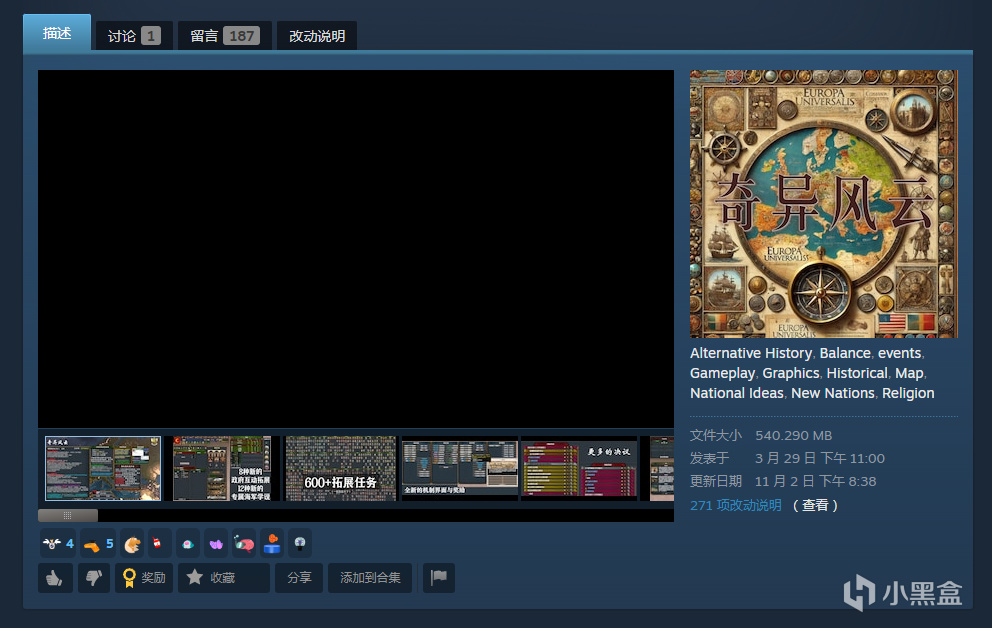Click the National Ideas tag

click(737, 393)
